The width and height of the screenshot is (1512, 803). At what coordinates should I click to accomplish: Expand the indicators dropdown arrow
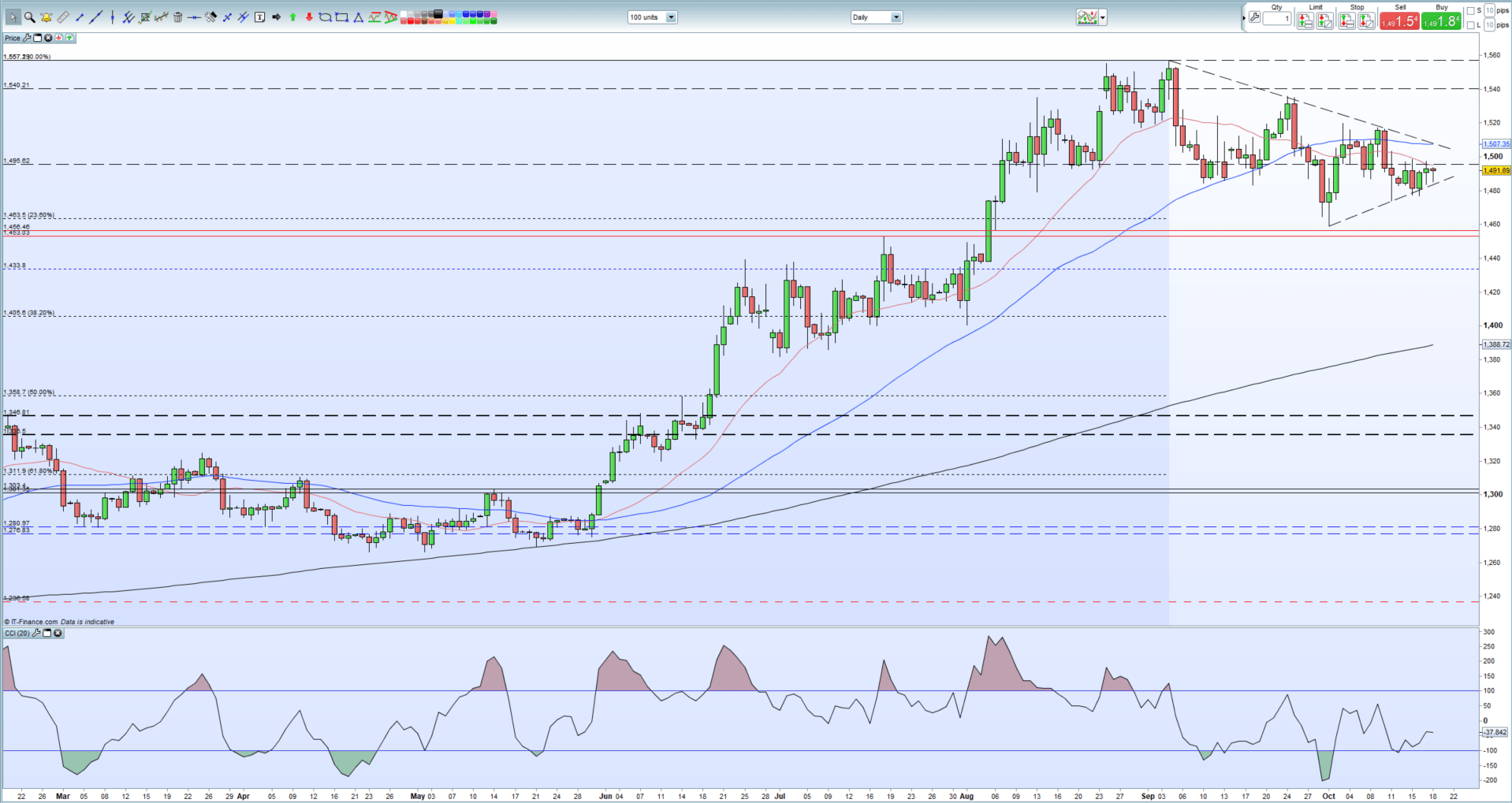click(1103, 17)
